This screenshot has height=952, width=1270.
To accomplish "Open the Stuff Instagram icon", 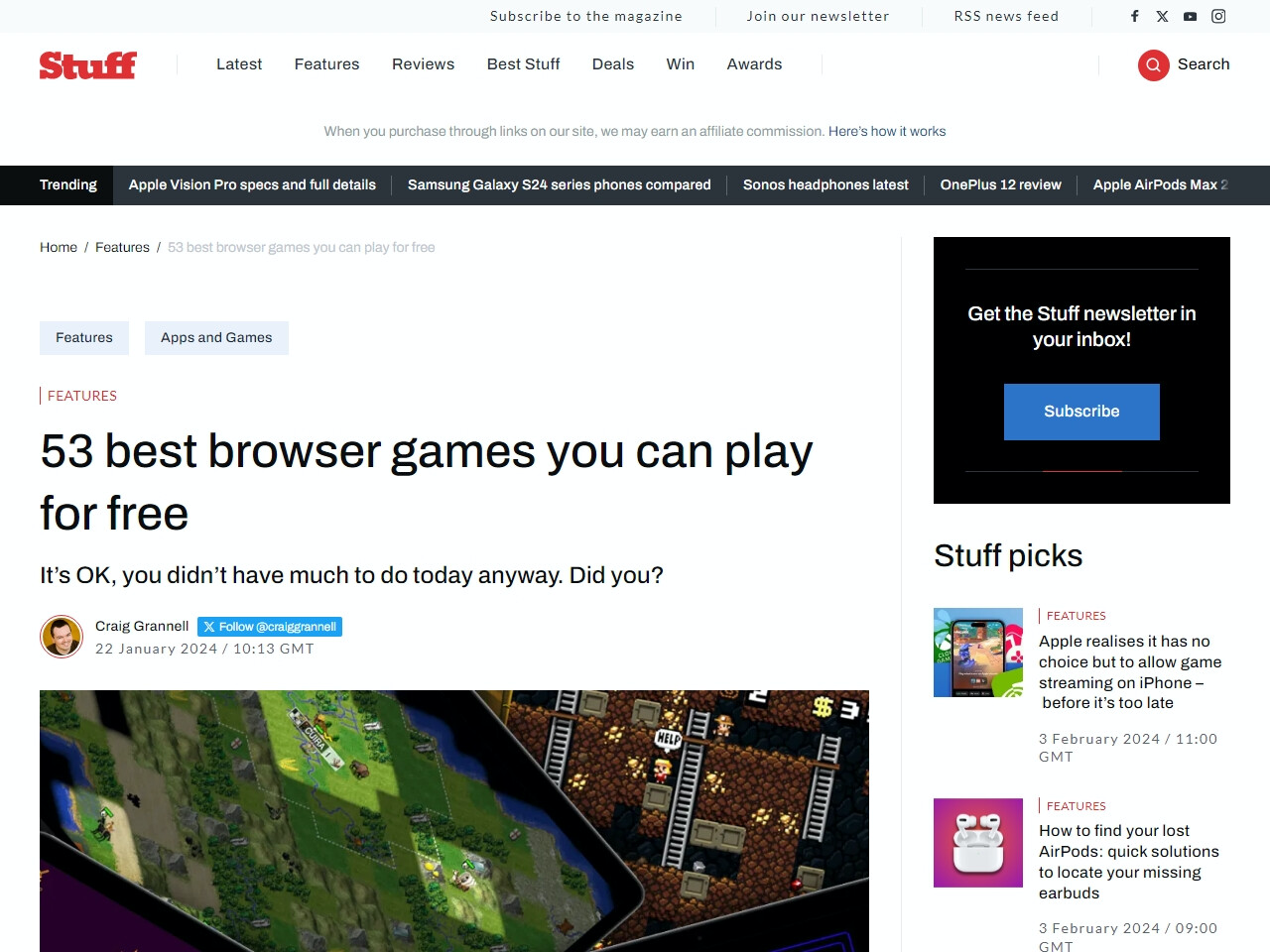I will [x=1218, y=16].
